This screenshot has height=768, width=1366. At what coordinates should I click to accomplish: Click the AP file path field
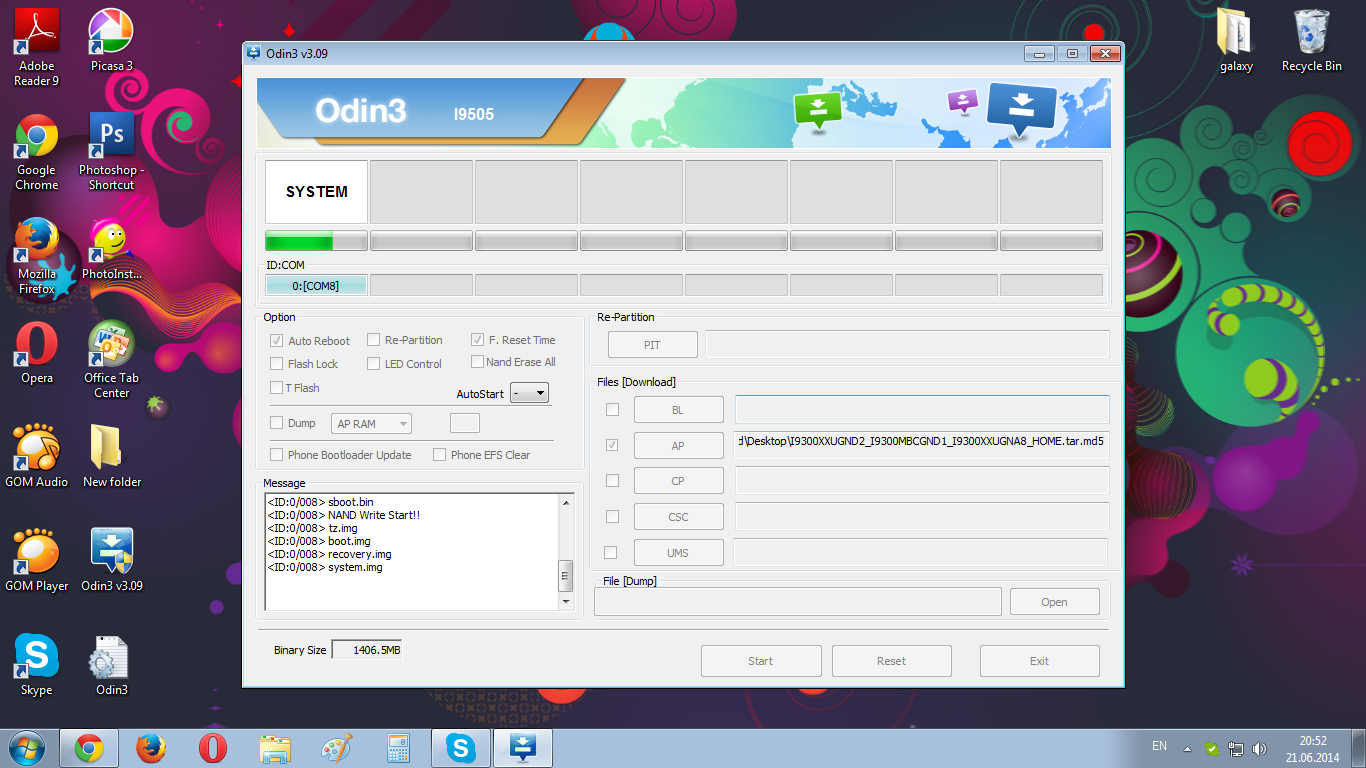922,445
